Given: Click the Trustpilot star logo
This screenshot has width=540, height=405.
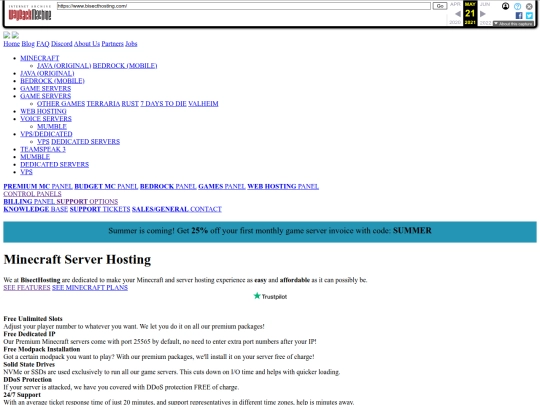Looking at the screenshot, I should (270, 296).
